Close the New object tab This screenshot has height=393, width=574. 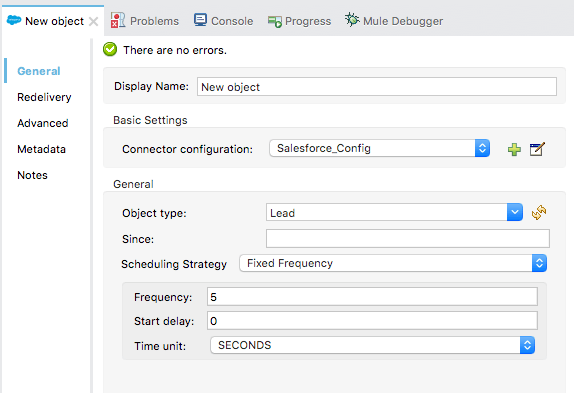pos(94,22)
